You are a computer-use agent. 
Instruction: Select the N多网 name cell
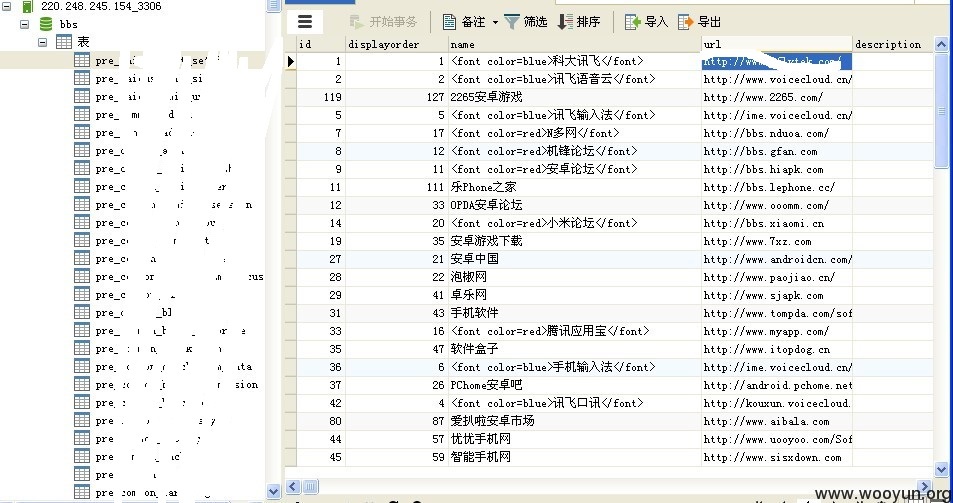coord(574,133)
